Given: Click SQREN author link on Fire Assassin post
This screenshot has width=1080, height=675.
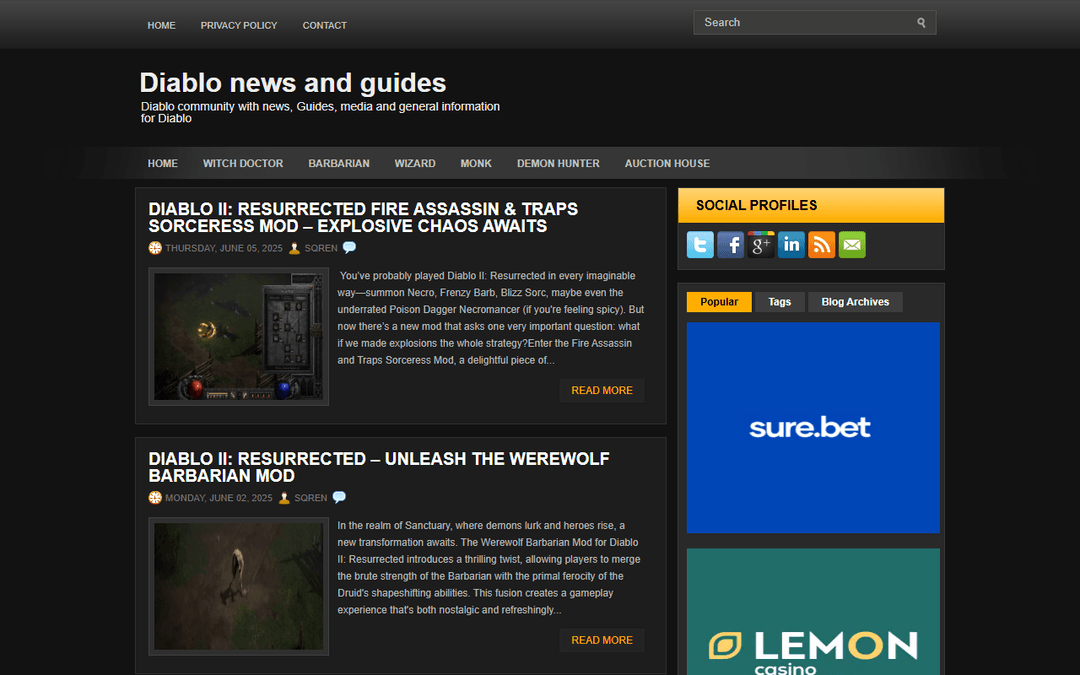Looking at the screenshot, I should pos(321,248).
